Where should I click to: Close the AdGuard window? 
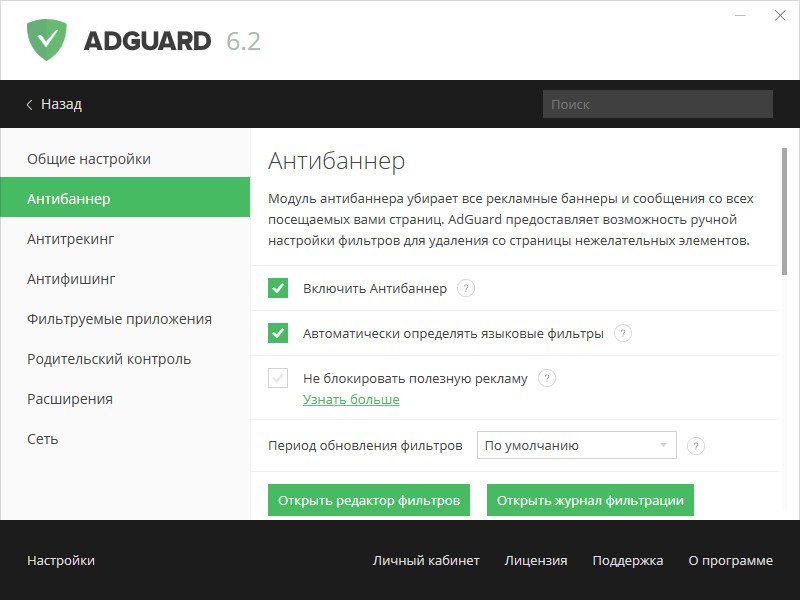pyautogui.click(x=780, y=15)
